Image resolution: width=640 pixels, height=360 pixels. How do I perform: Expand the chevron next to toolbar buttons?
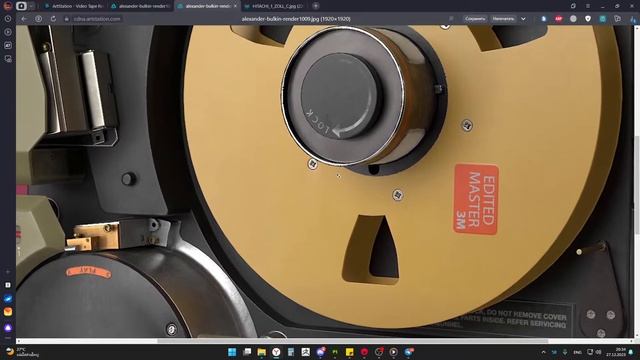tap(523, 19)
